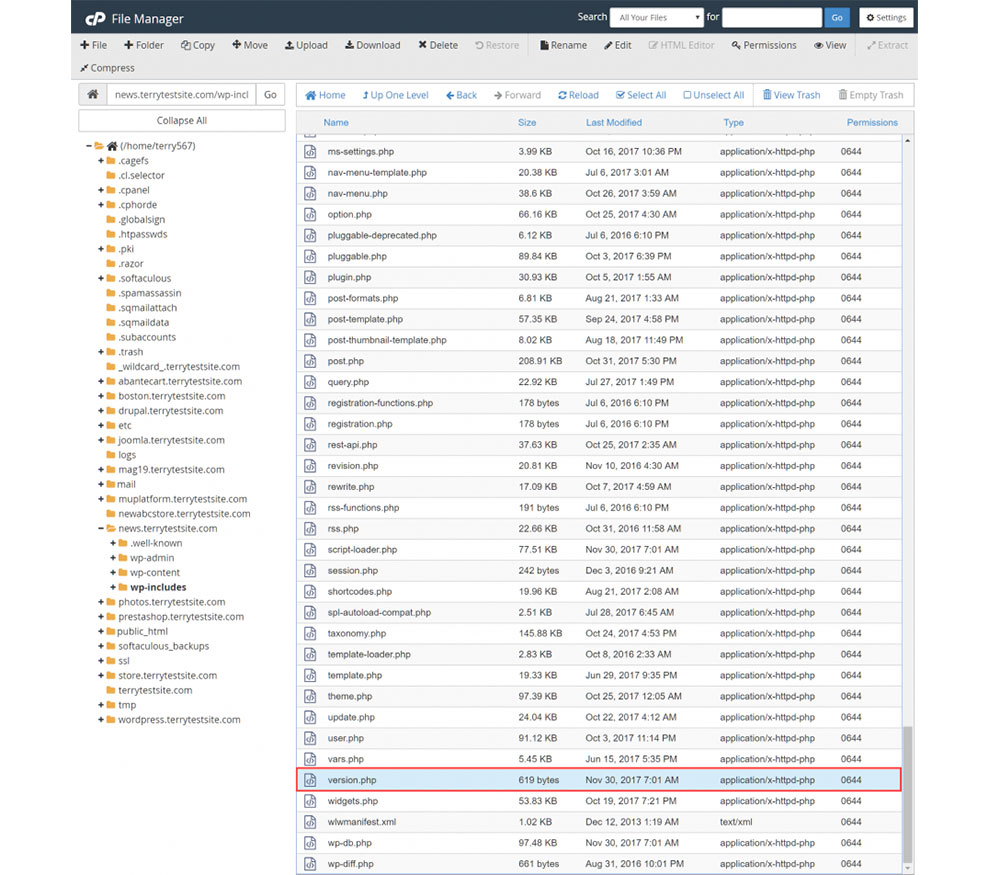Download the selected file

pyautogui.click(x=372, y=45)
